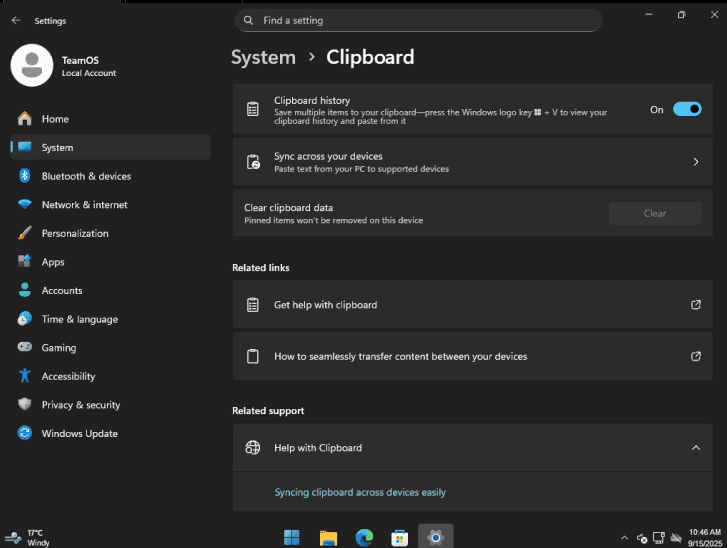Select the Accessibility icon in sidebar
This screenshot has width=727, height=548.
[25, 376]
